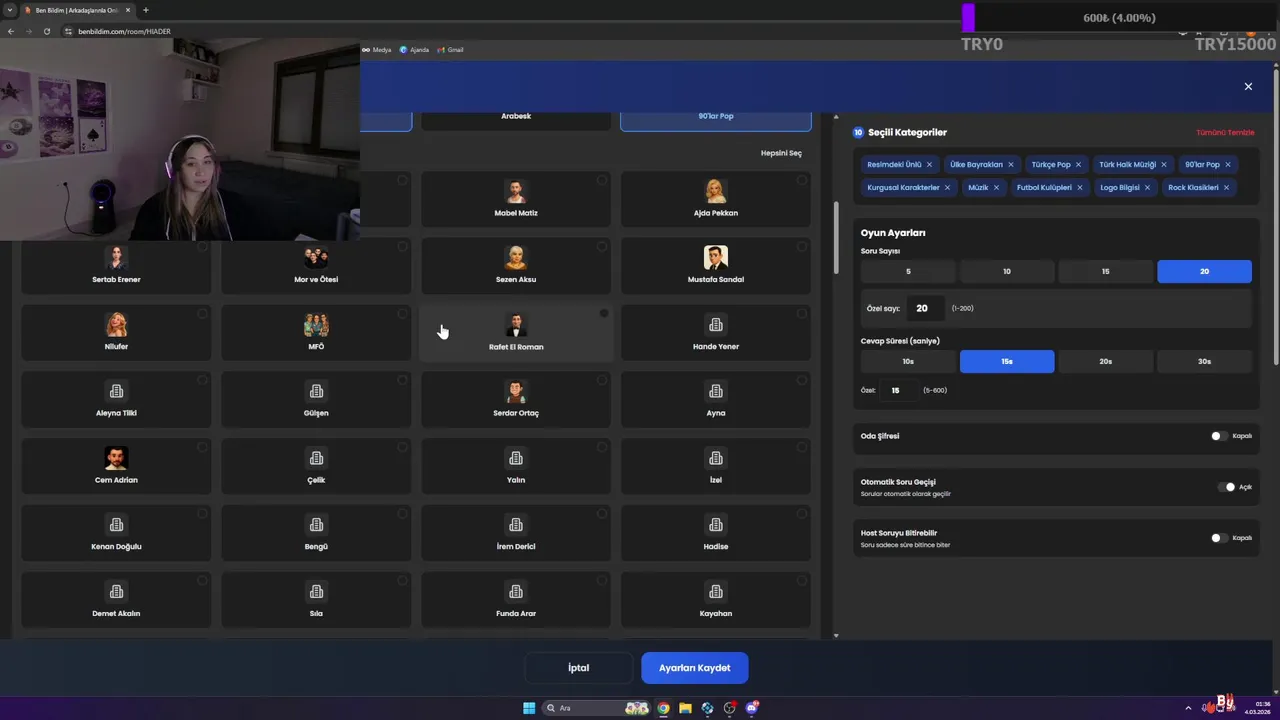Remove the Ülke Bayrakları category chip
1280x720 pixels.
(x=1010, y=164)
